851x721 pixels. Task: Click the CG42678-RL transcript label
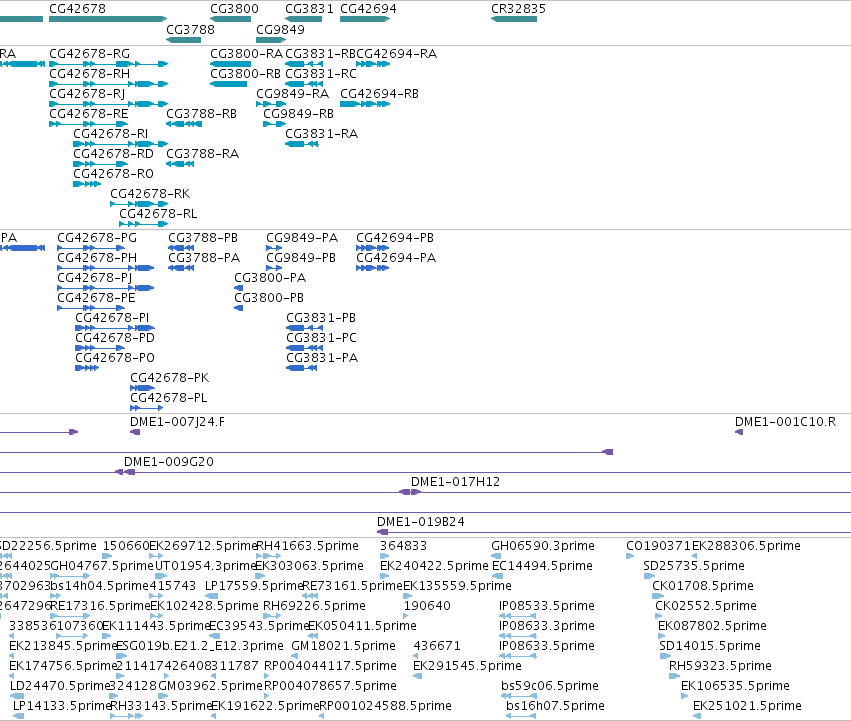[x=158, y=214]
